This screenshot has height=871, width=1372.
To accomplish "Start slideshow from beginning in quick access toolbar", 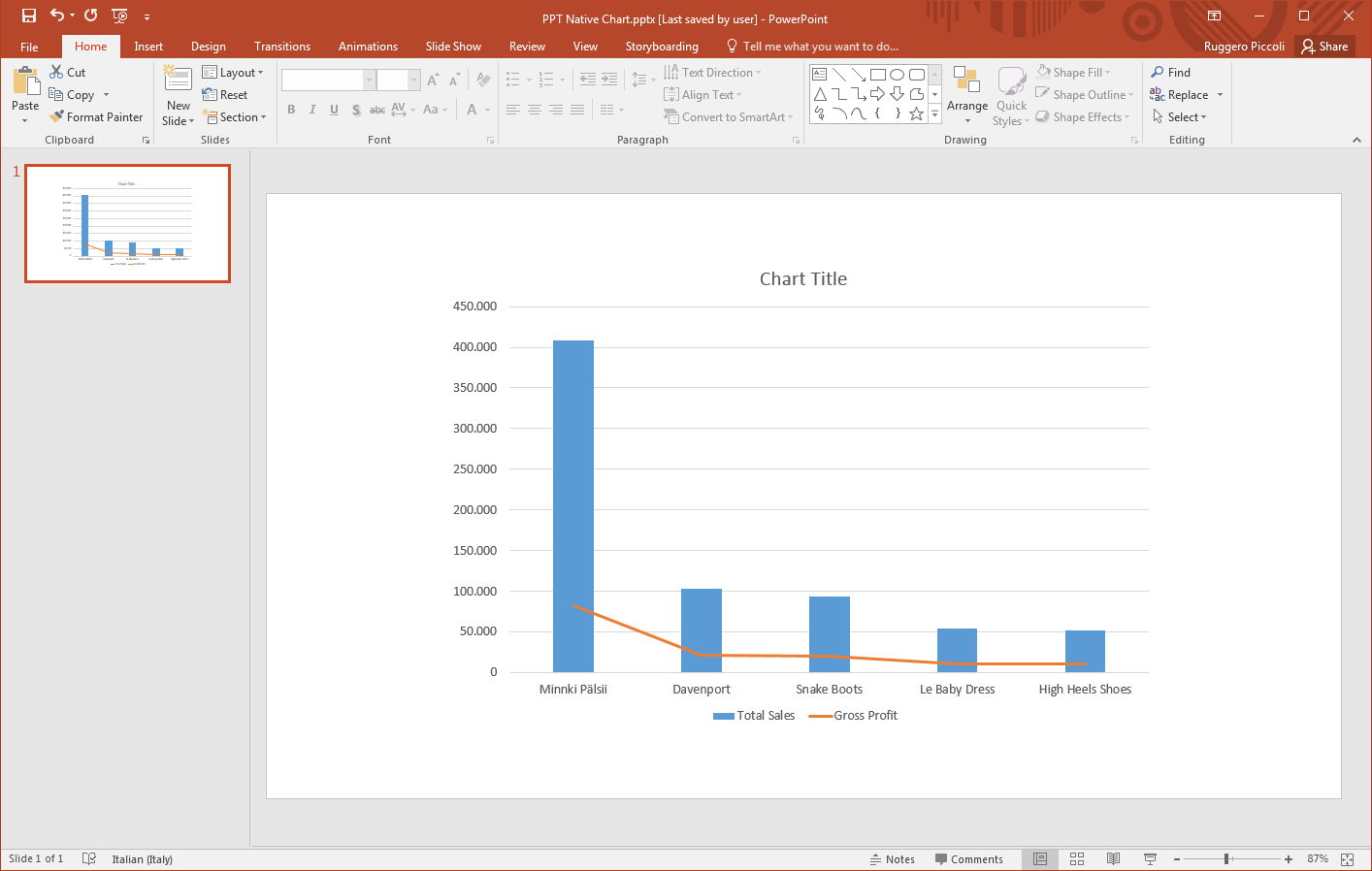I will click(x=119, y=16).
